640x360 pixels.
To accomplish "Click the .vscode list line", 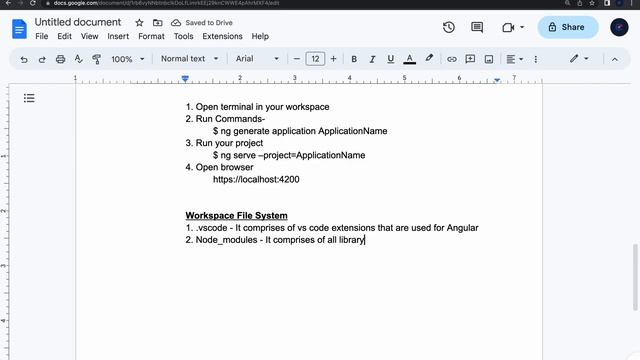I will point(332,228).
